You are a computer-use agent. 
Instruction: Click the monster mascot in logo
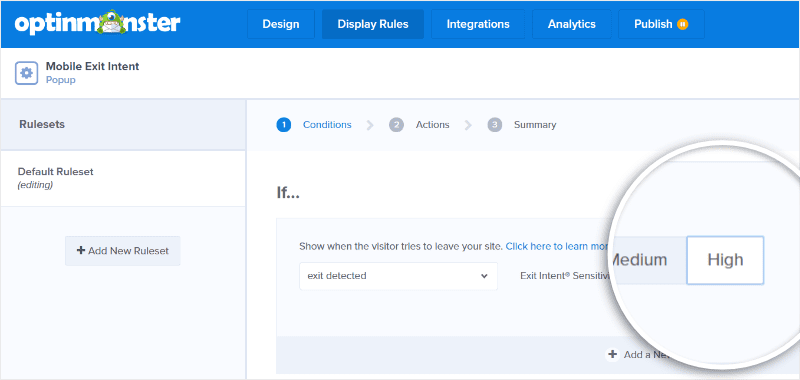(109, 22)
